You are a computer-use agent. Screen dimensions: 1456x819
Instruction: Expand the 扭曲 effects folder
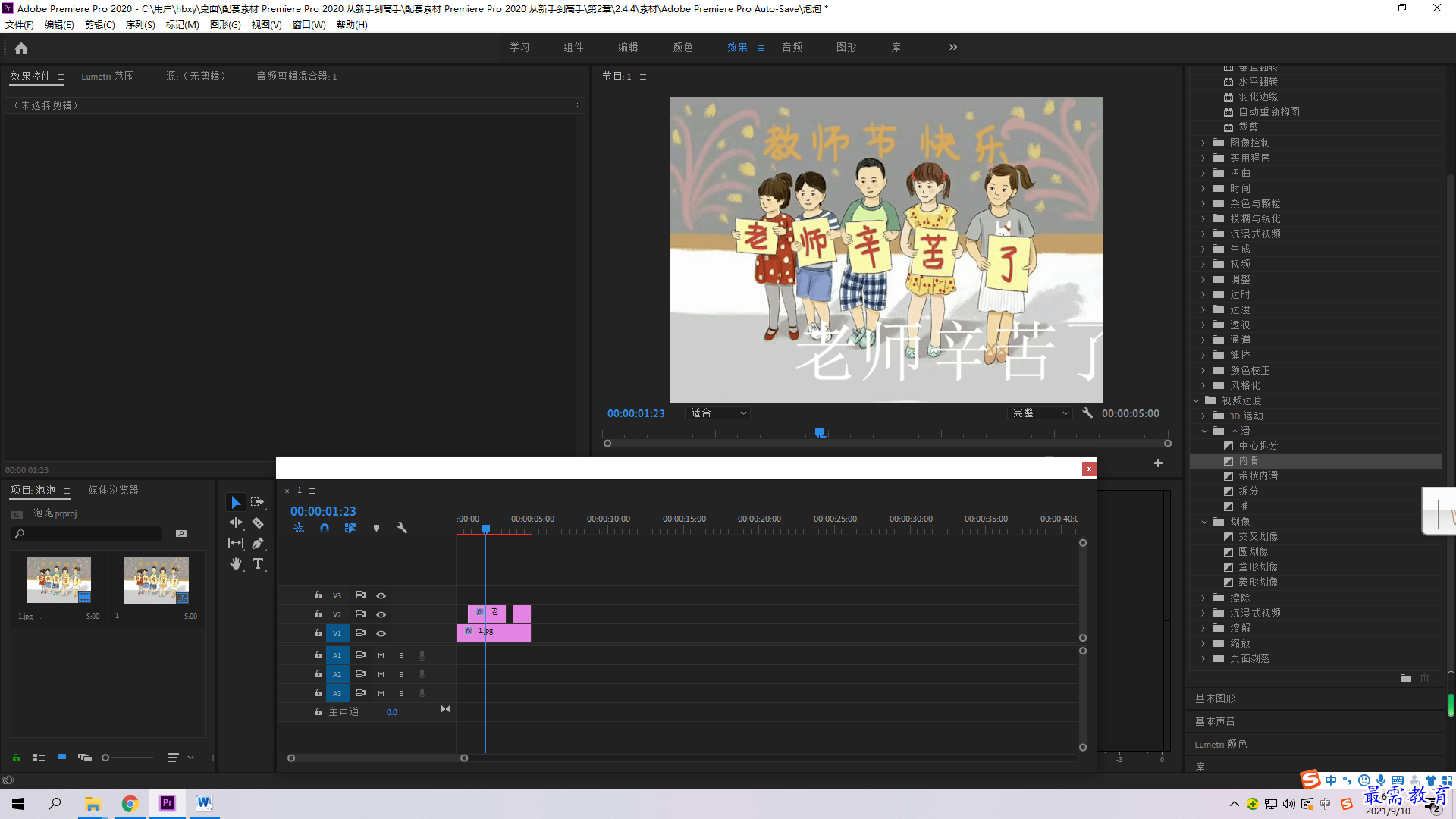(x=1203, y=173)
